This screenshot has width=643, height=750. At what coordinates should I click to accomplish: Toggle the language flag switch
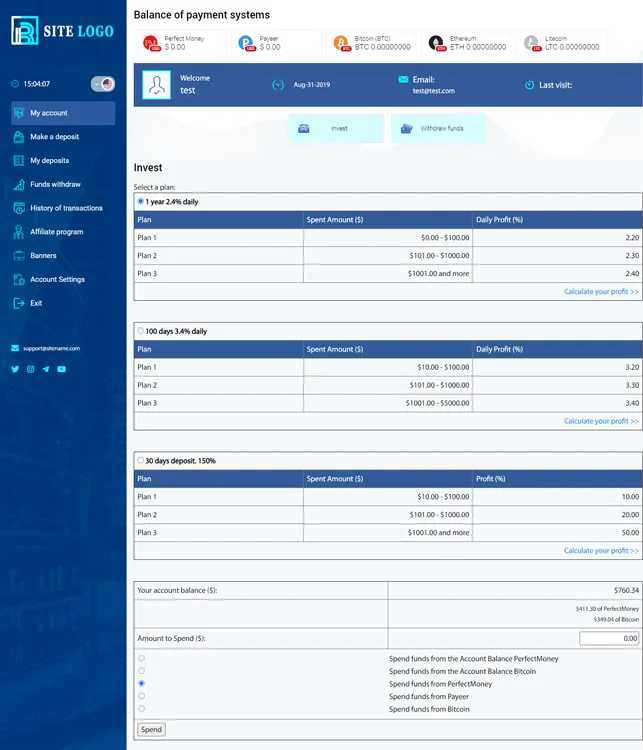(103, 84)
